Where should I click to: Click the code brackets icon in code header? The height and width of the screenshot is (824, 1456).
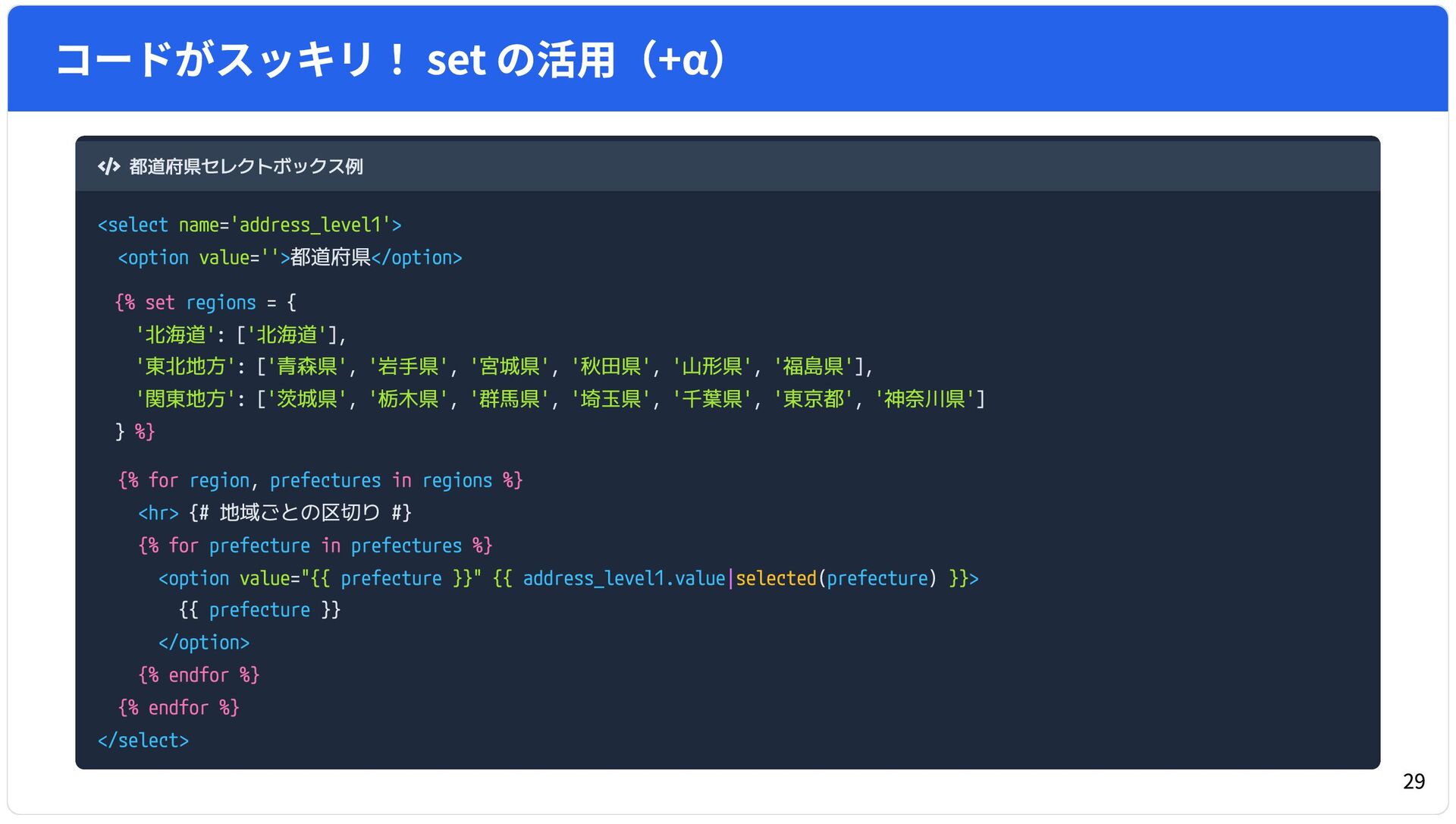[x=108, y=166]
